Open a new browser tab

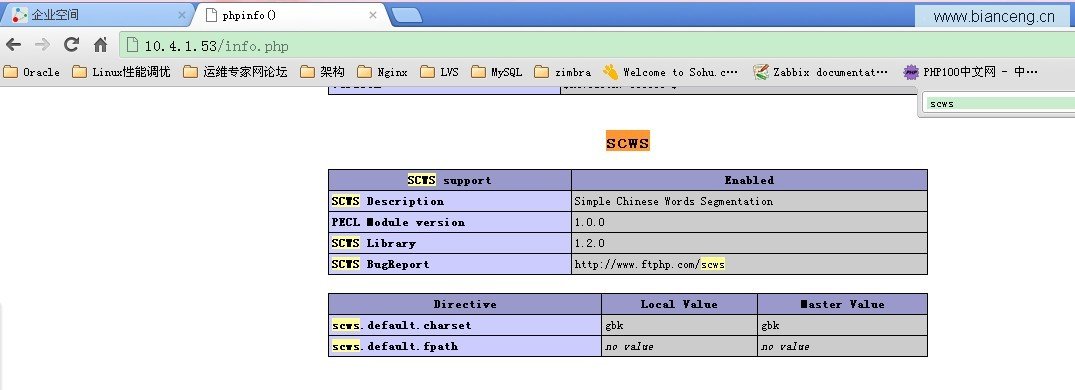tap(407, 16)
